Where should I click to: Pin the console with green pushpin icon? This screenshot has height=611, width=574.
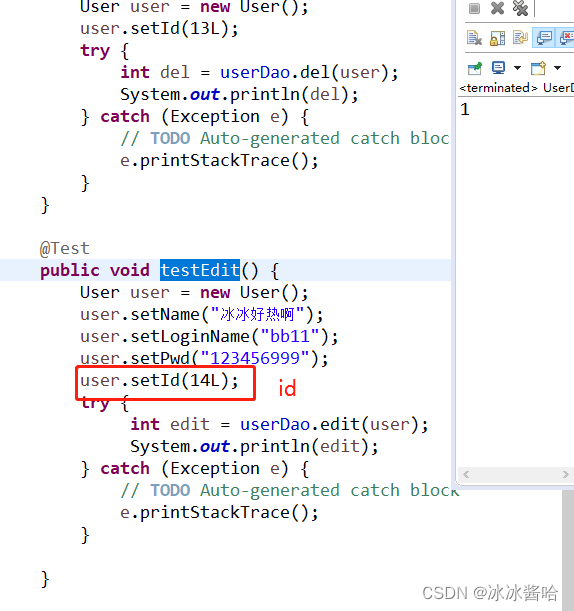(x=475, y=68)
